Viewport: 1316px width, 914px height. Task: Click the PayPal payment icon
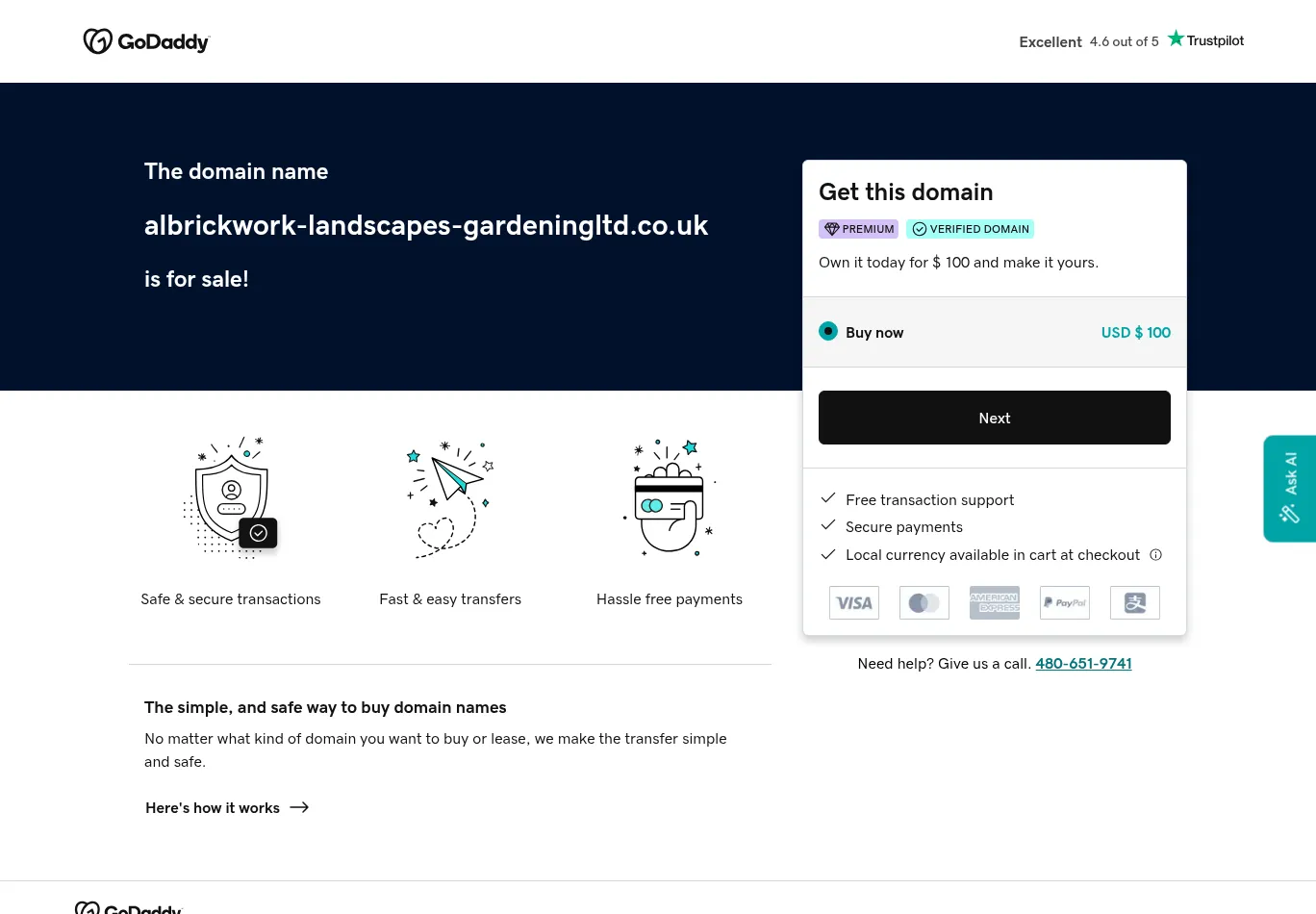coord(1065,603)
